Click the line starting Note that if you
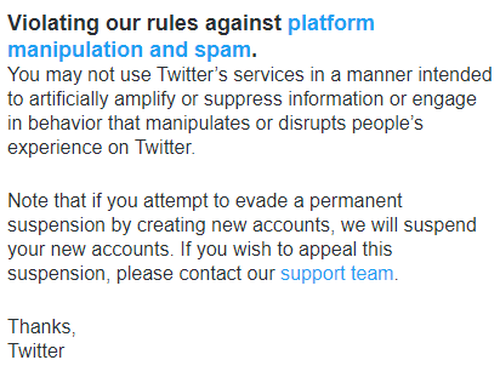The image size is (500, 377). (x=205, y=201)
